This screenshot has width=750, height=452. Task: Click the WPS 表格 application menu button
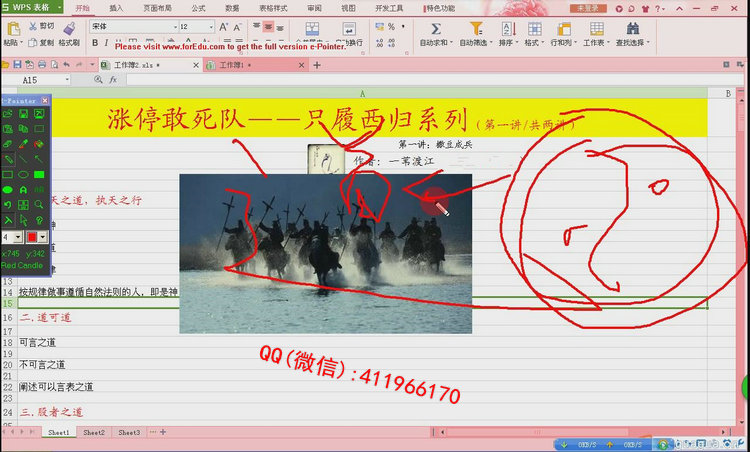(x=32, y=7)
